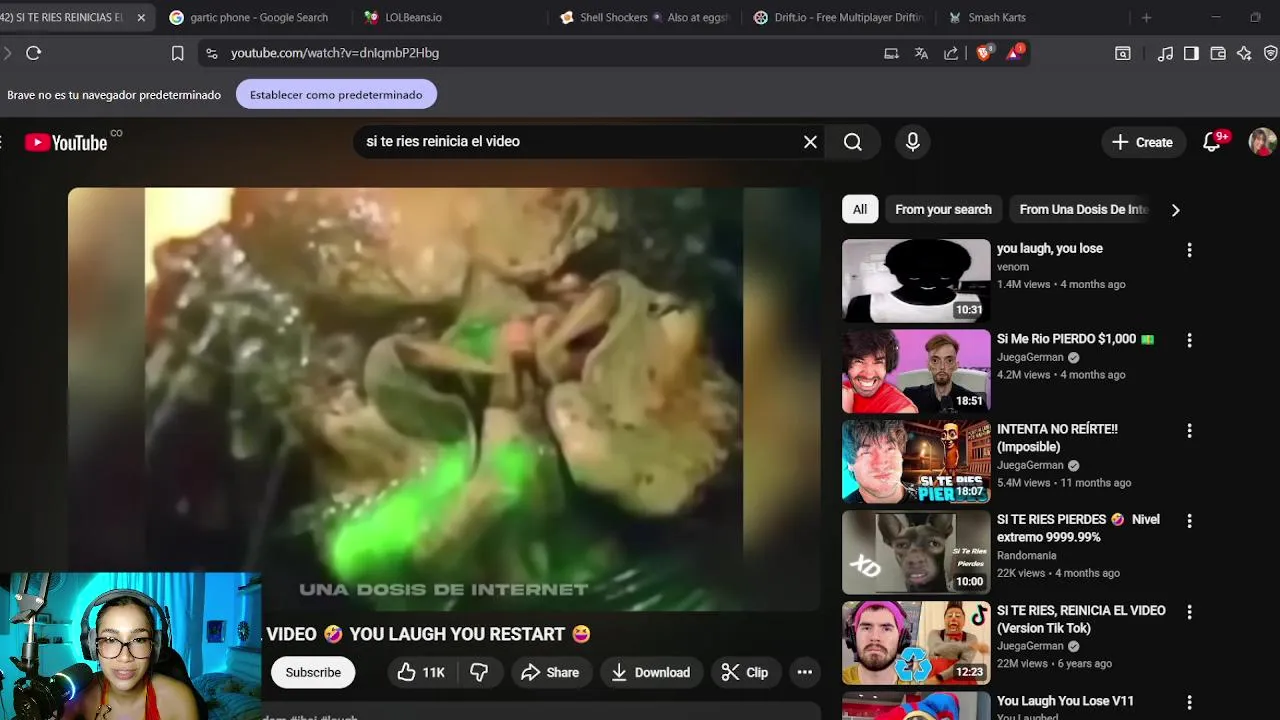Screen dimensions: 1280x720
Task: Open the Brave Wallet icon
Action: tap(1218, 53)
